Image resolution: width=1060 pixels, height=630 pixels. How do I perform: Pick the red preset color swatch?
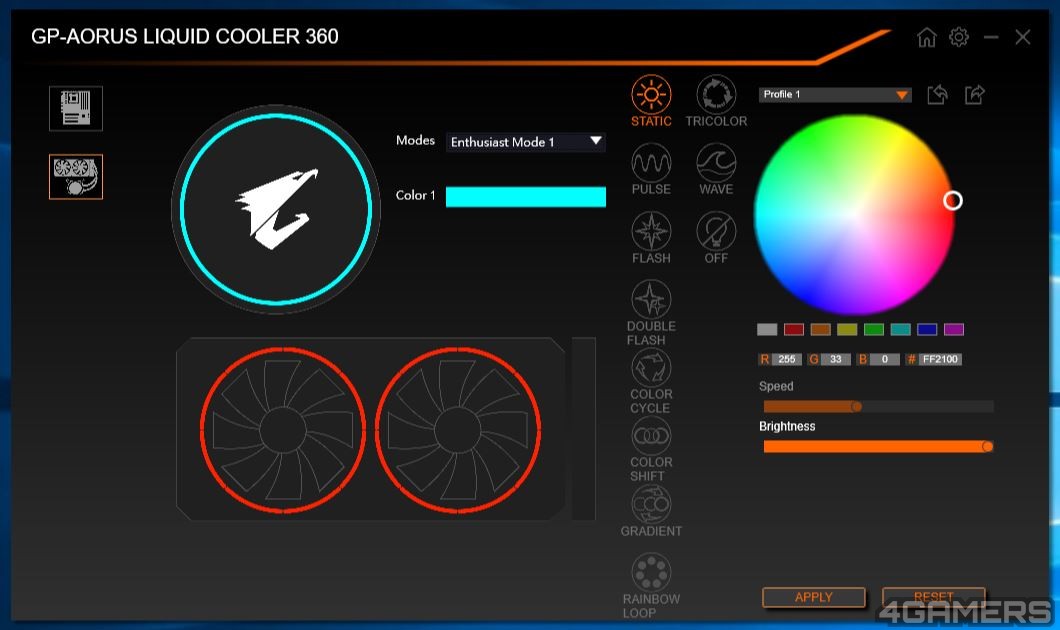coord(794,329)
